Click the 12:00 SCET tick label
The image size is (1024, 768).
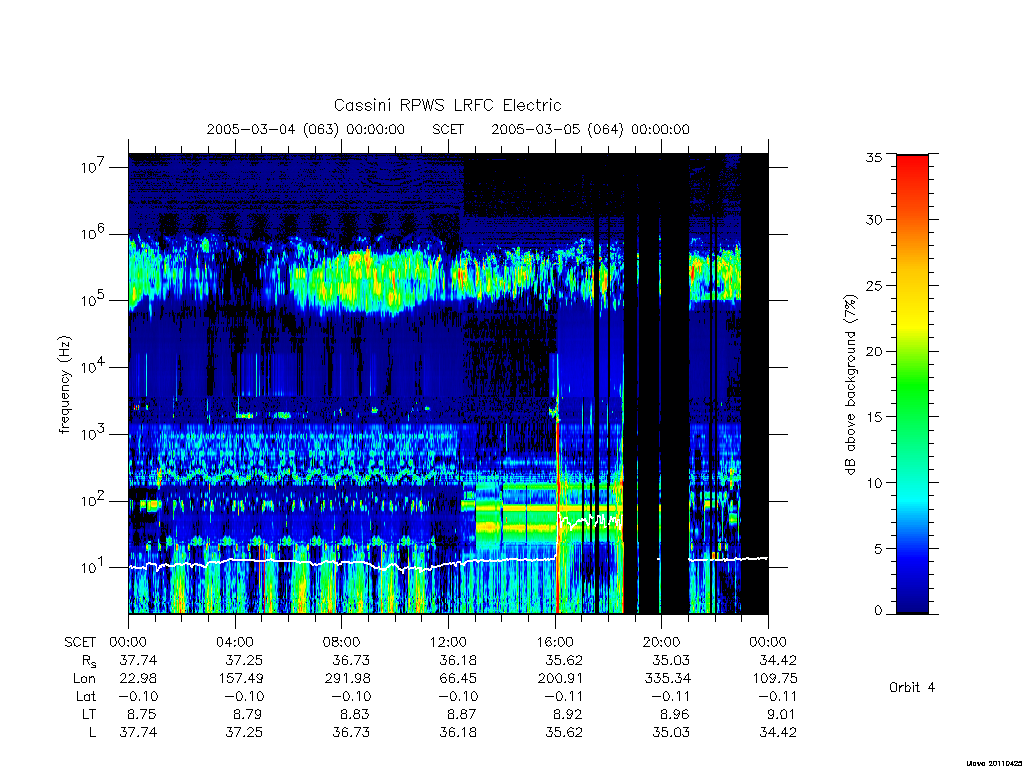click(x=447, y=642)
